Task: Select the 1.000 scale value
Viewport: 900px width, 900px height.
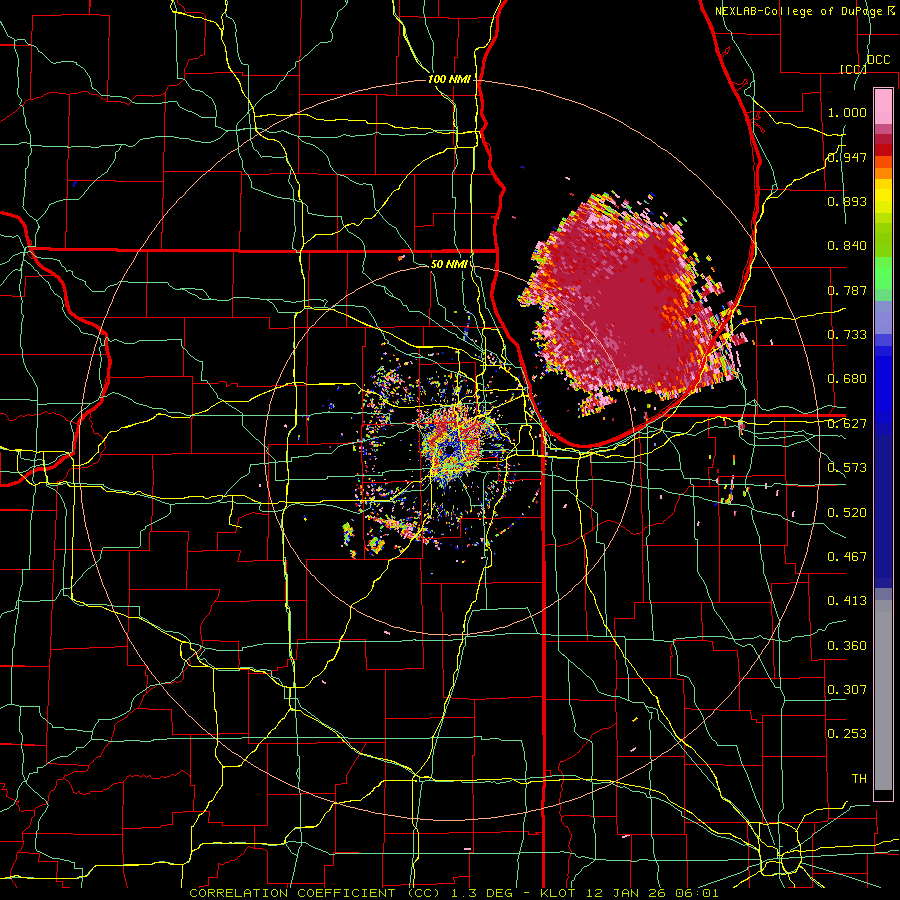Action: click(847, 112)
